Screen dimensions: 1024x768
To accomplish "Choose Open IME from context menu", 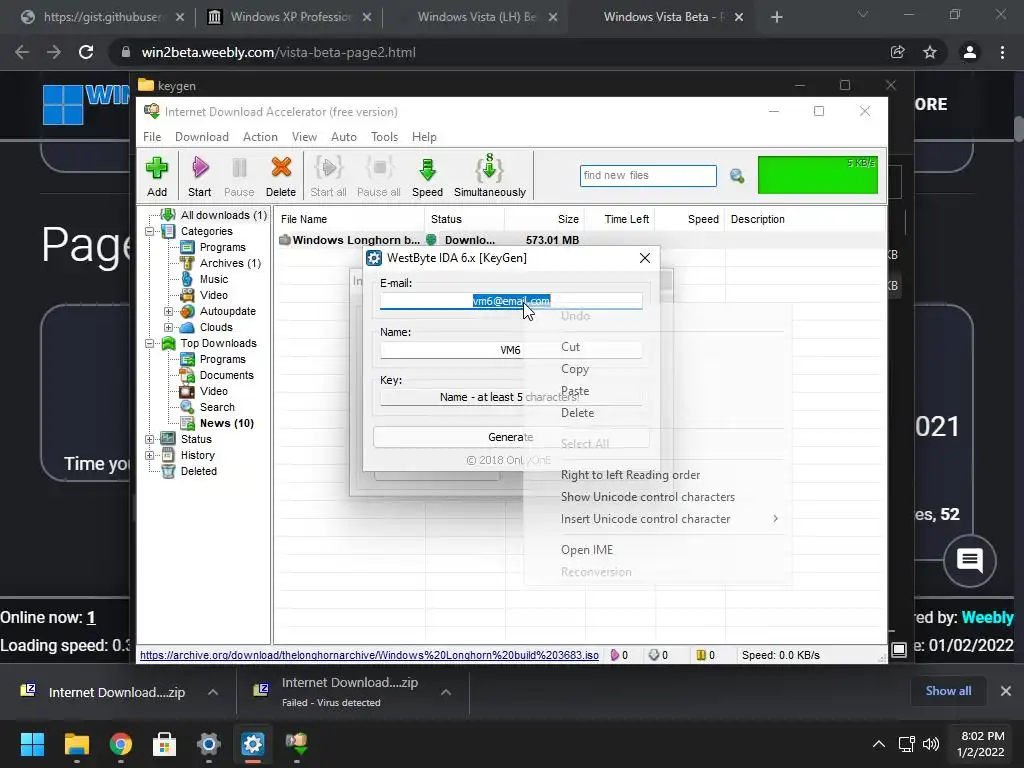I will pos(658,550).
